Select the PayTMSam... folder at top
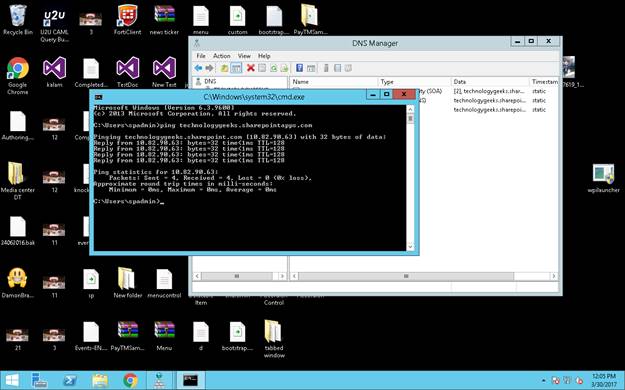This screenshot has height=390, width=625. 310,20
